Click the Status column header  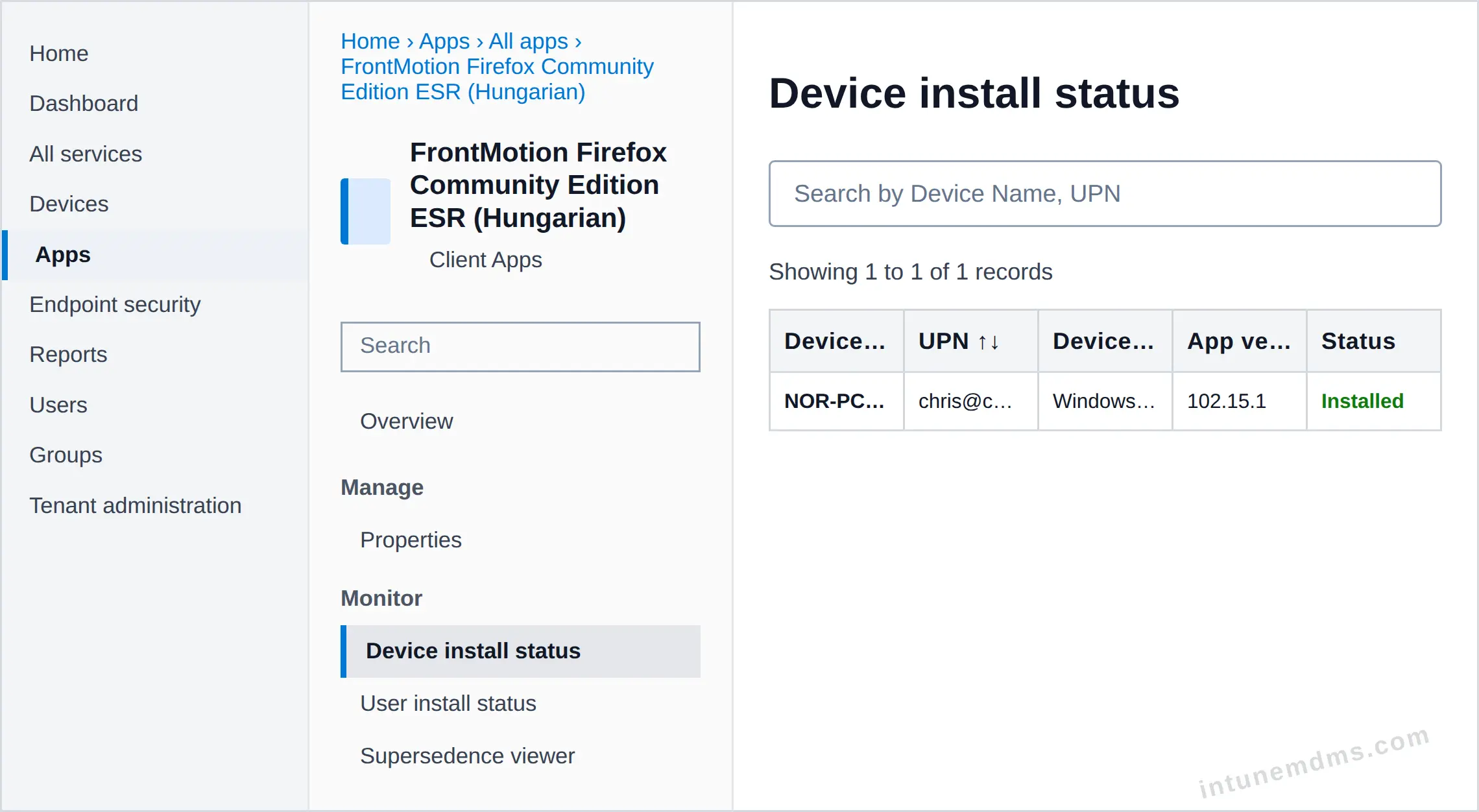click(x=1373, y=341)
